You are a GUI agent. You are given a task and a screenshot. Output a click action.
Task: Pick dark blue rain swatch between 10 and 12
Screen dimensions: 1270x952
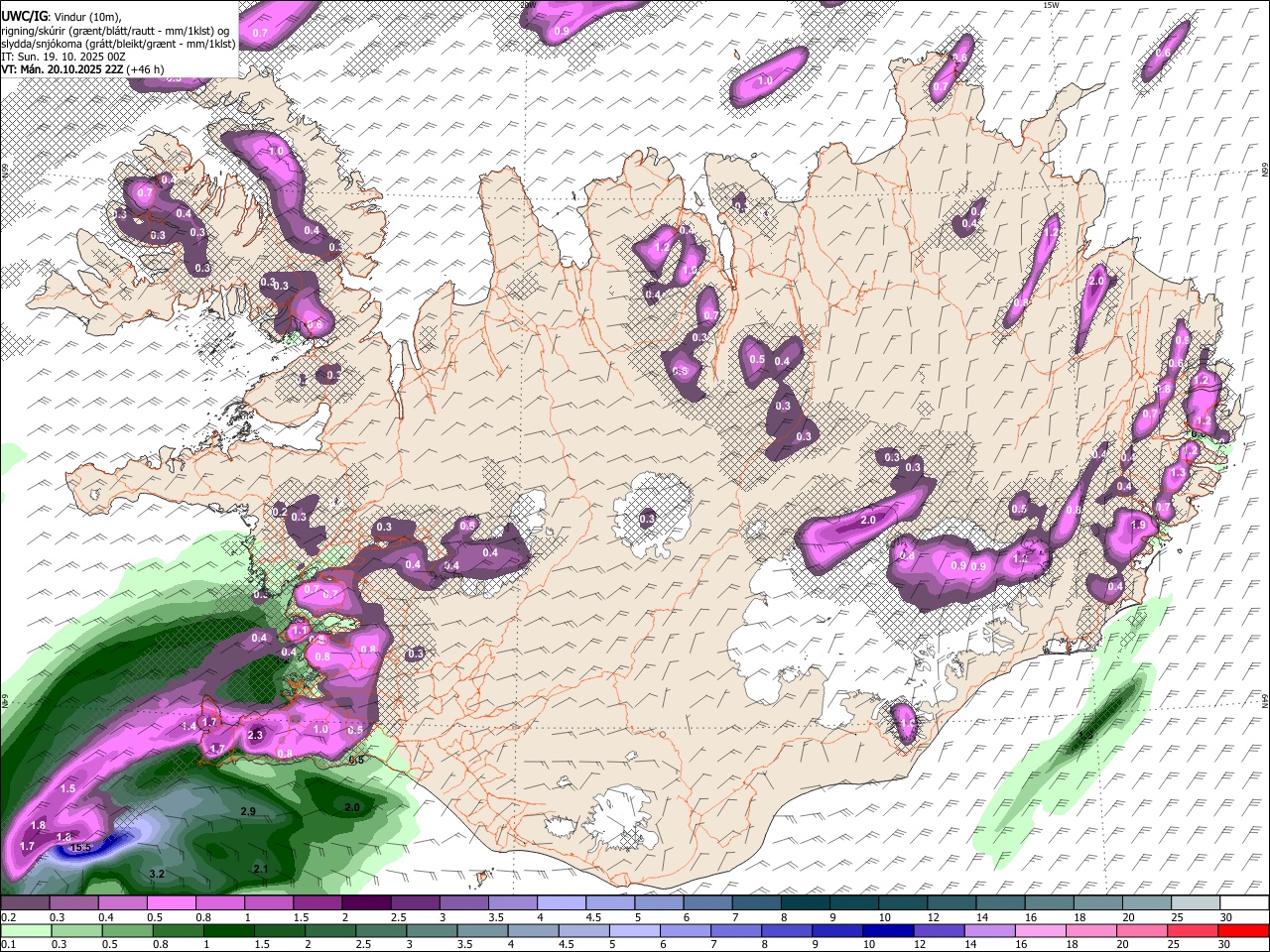click(887, 930)
